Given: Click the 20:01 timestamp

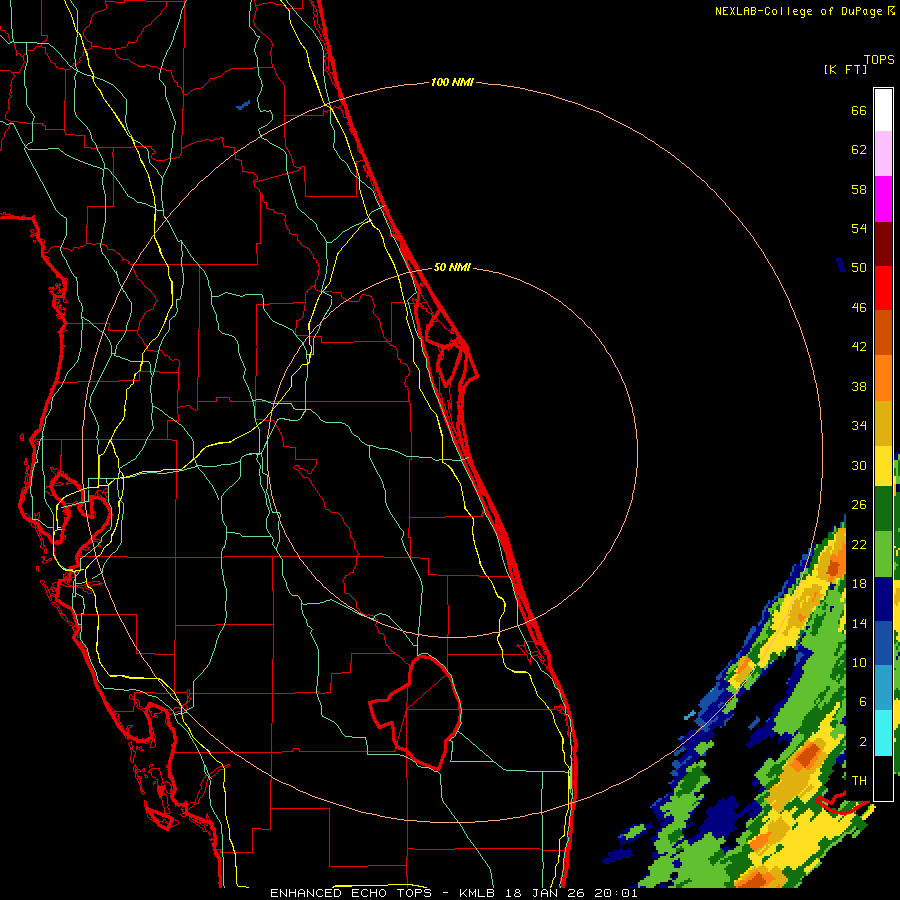Looking at the screenshot, I should (x=616, y=893).
